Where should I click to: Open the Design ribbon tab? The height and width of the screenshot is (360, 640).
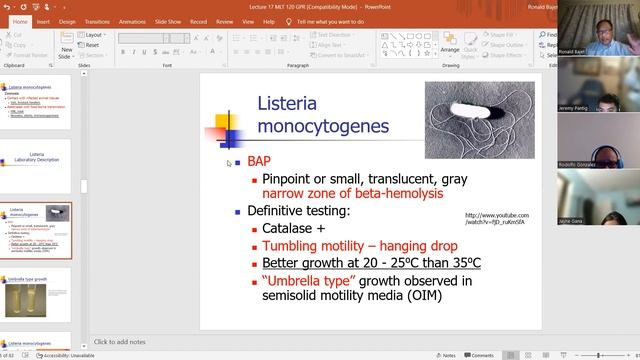coord(67,22)
